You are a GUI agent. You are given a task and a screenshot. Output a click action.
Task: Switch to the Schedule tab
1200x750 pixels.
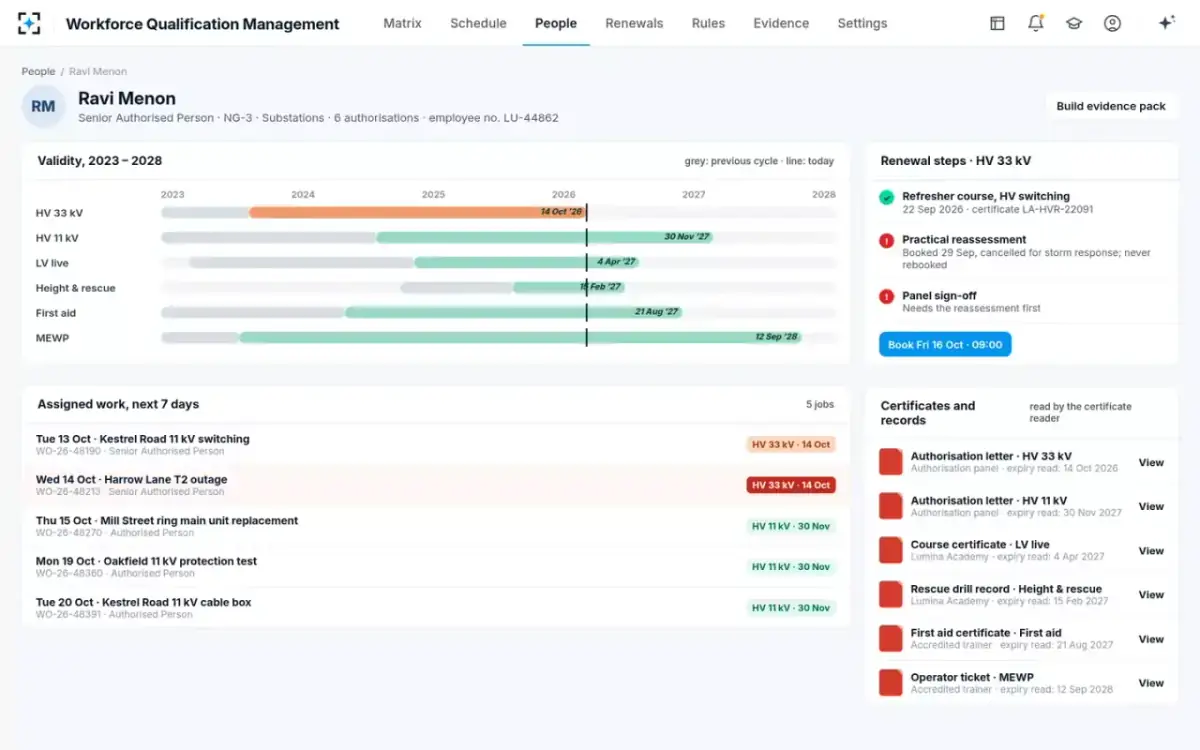pyautogui.click(x=478, y=23)
